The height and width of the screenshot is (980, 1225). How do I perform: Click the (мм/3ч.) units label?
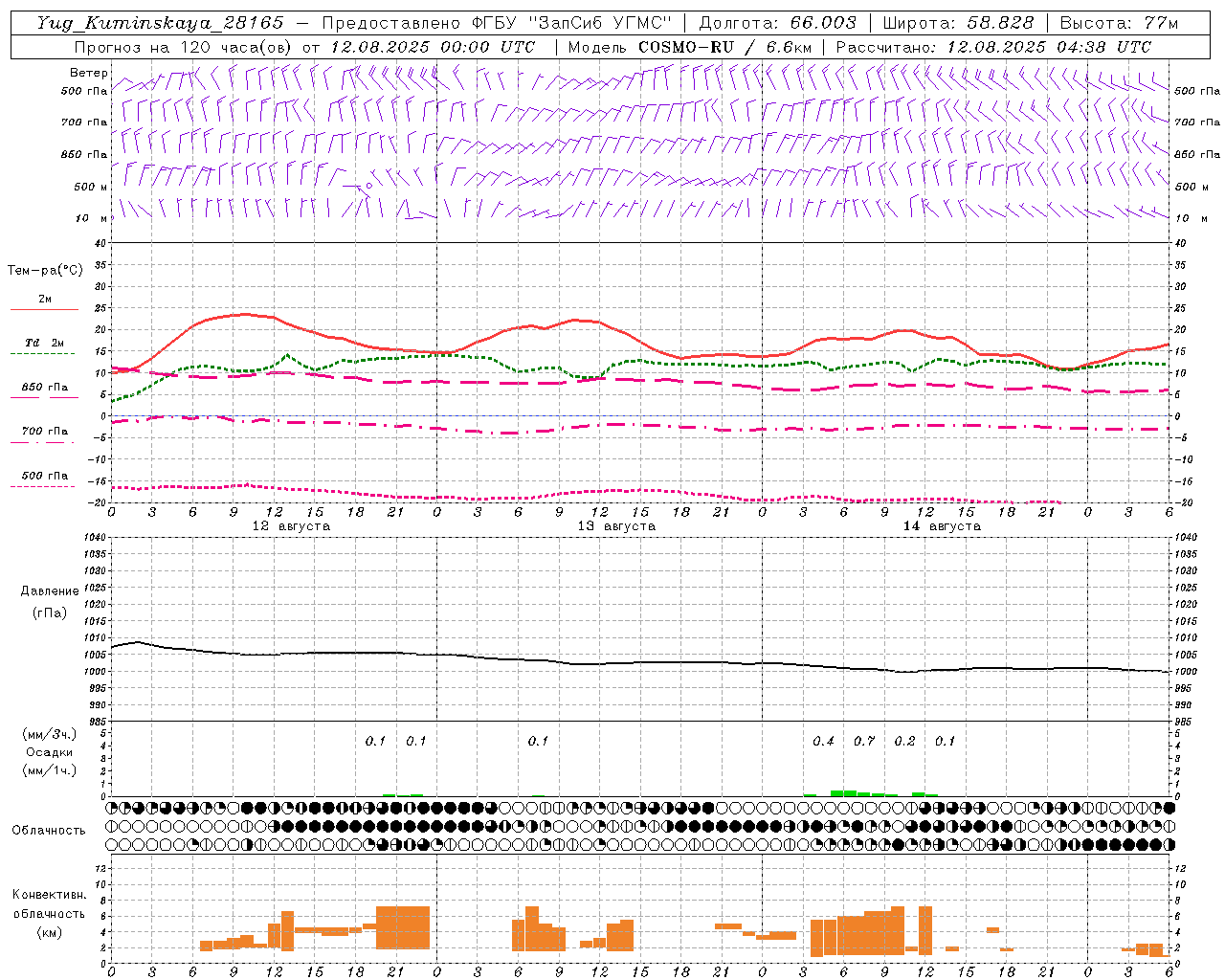coord(50,734)
